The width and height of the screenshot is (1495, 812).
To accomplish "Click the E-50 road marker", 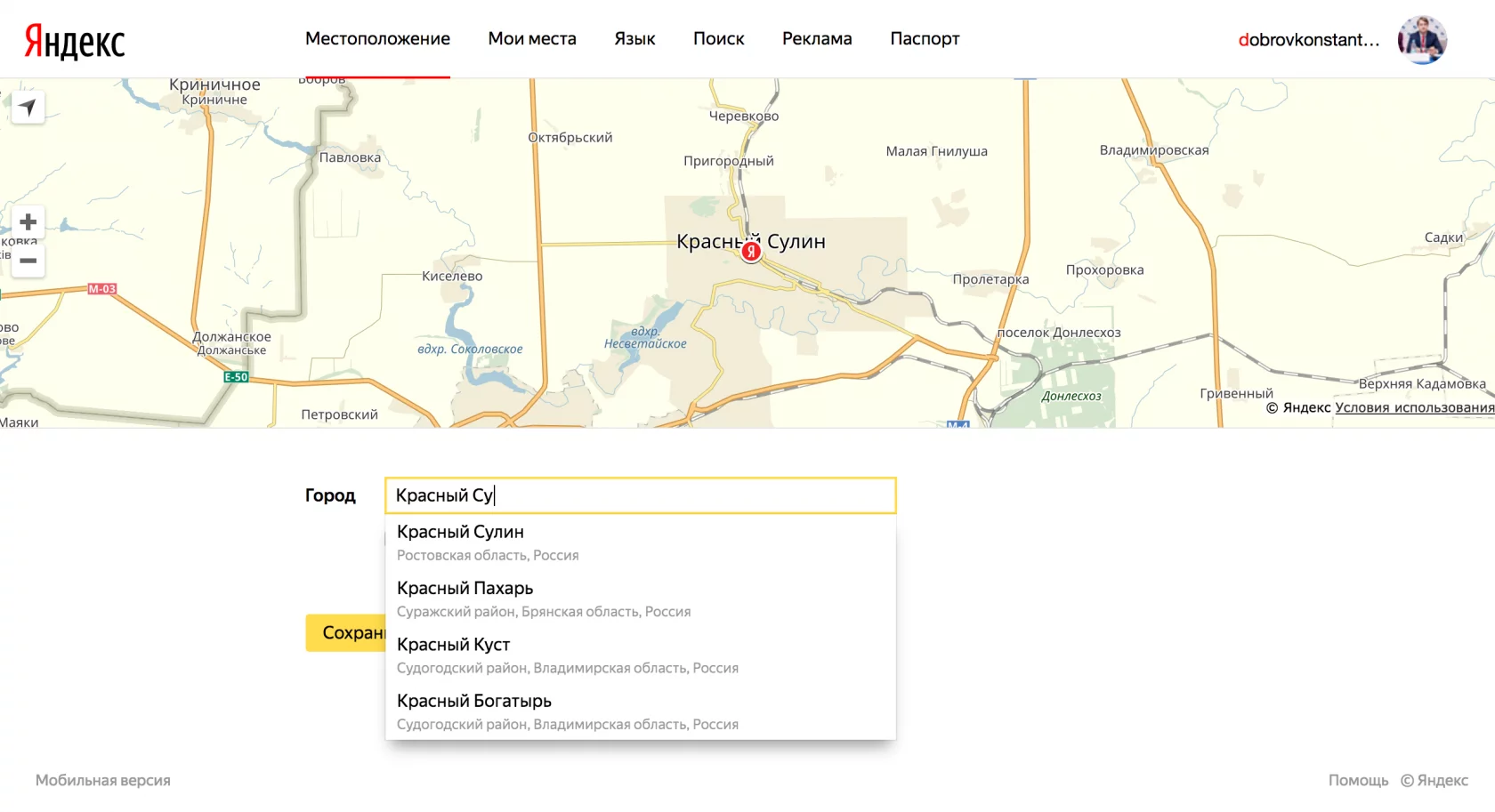I will (x=236, y=377).
